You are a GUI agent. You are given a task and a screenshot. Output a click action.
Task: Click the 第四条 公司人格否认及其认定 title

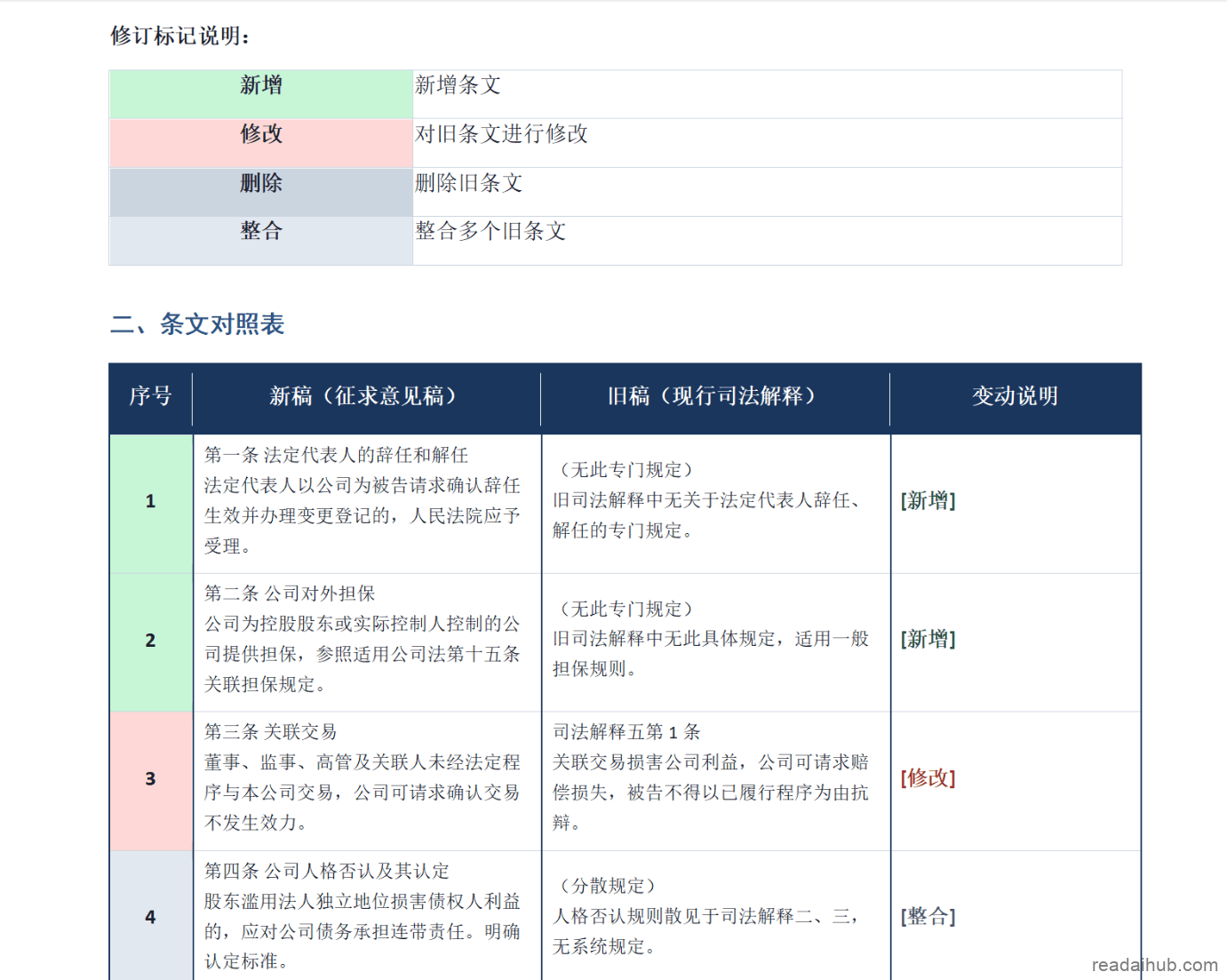point(326,871)
